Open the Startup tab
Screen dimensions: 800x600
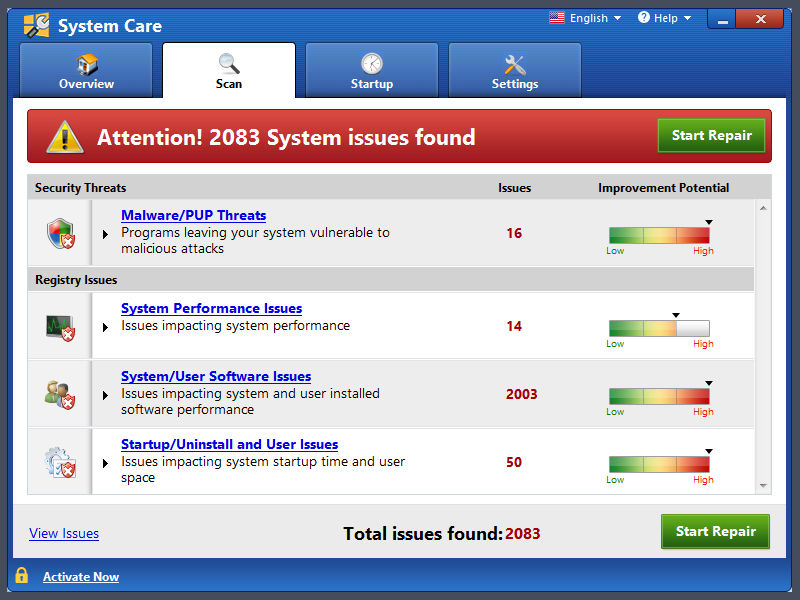pyautogui.click(x=372, y=71)
